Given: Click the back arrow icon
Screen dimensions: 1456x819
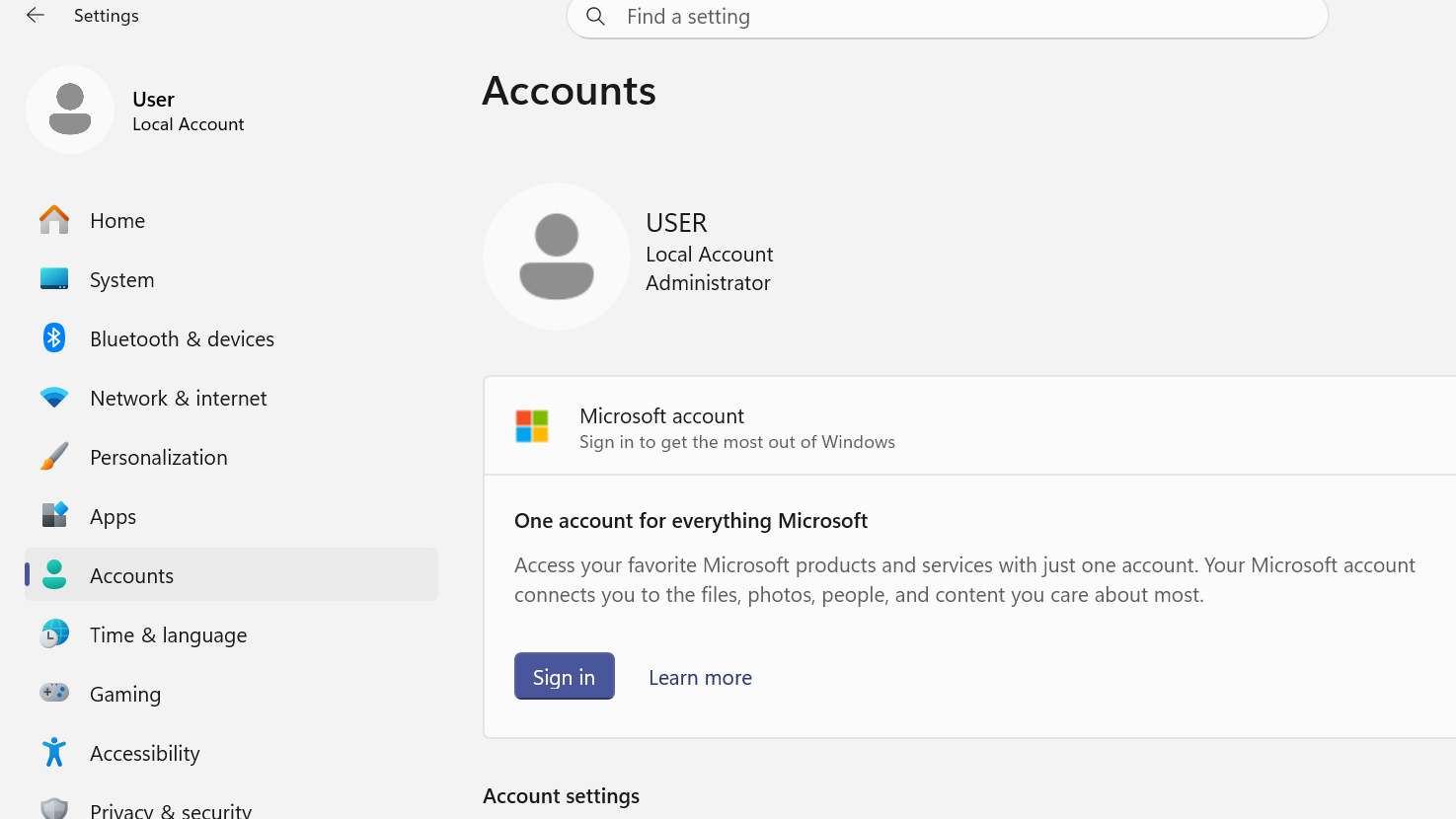Looking at the screenshot, I should tap(36, 16).
